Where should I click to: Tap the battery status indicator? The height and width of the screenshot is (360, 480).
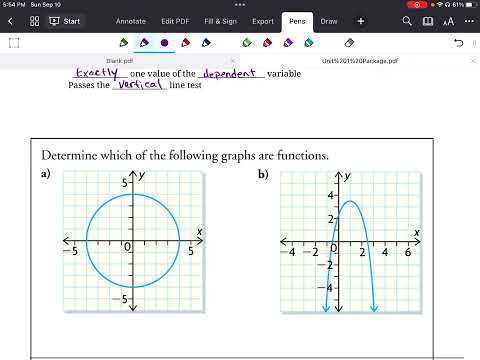click(x=471, y=5)
